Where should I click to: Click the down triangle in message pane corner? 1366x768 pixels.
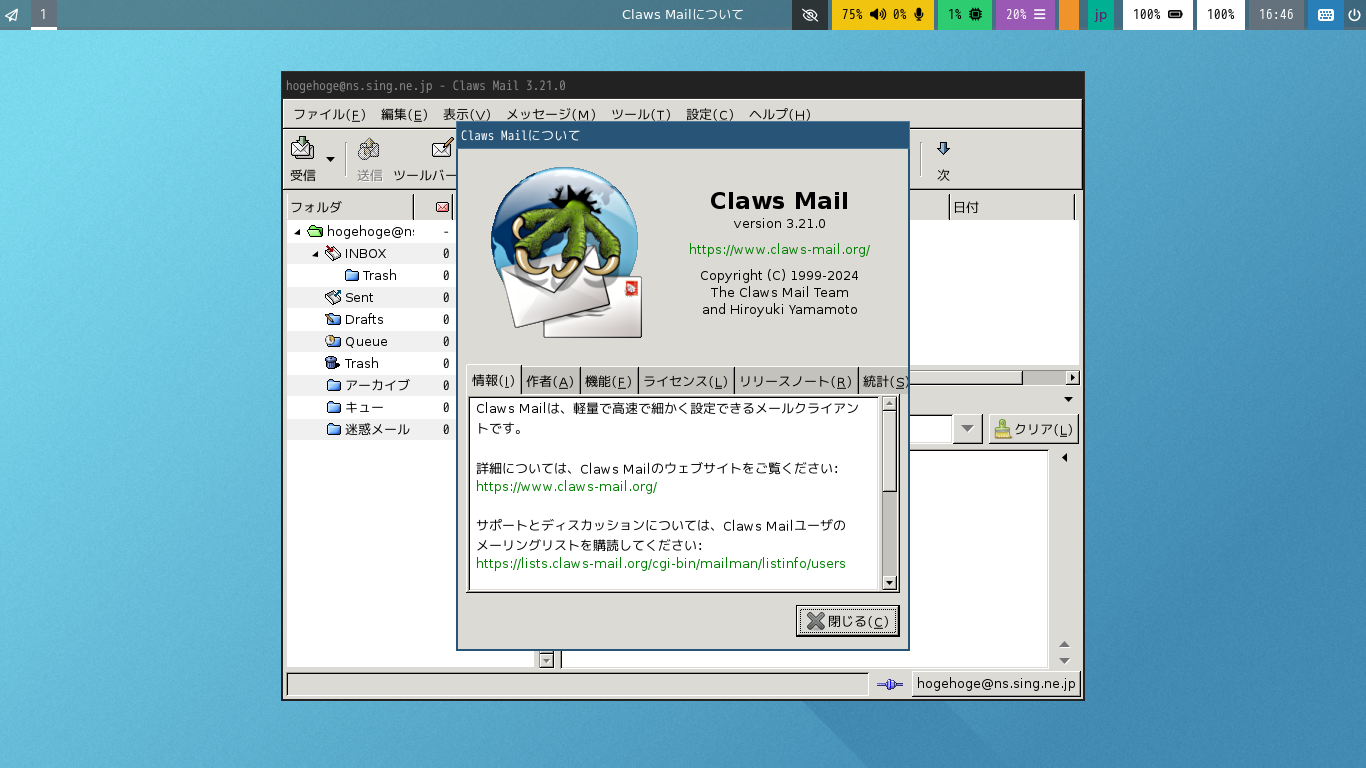point(1064,661)
